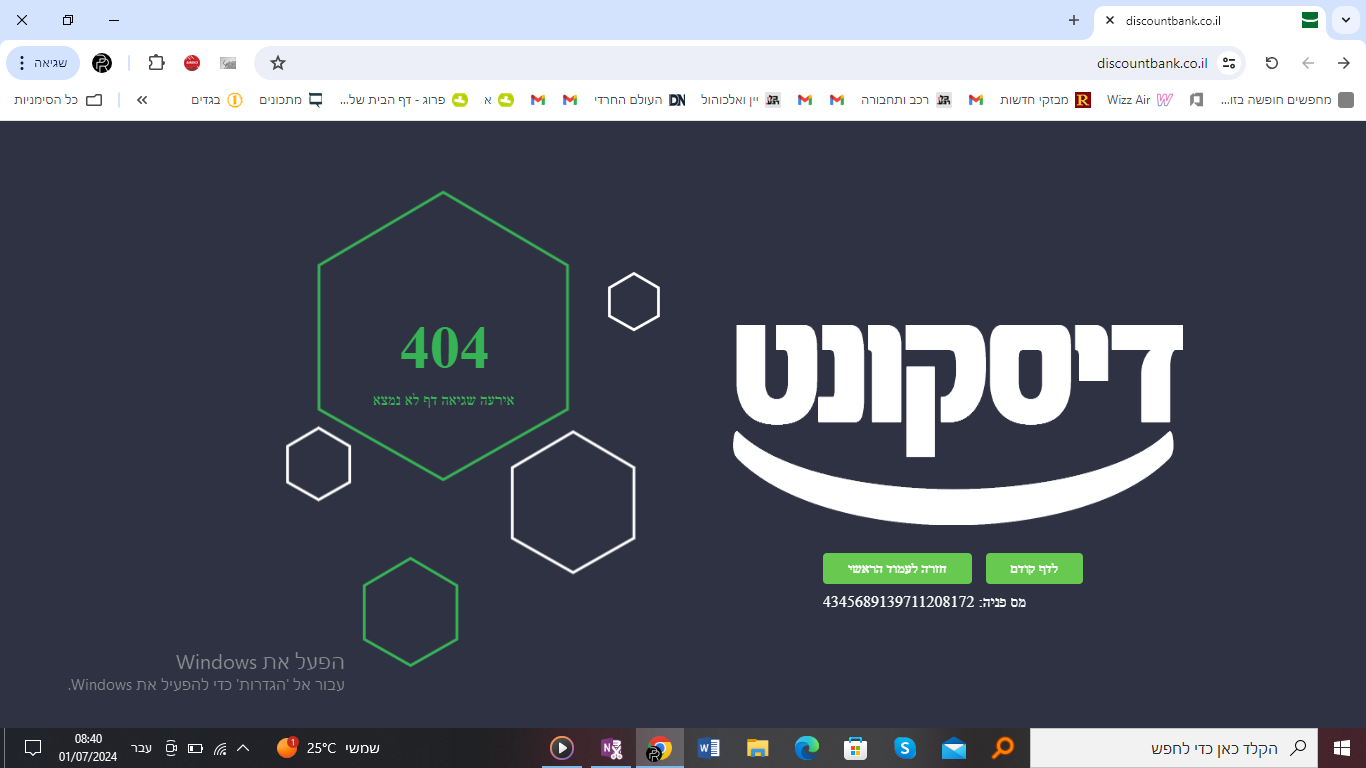This screenshot has height=768, width=1366.
Task: Open Microsoft Edge from the taskbar
Action: click(807, 748)
